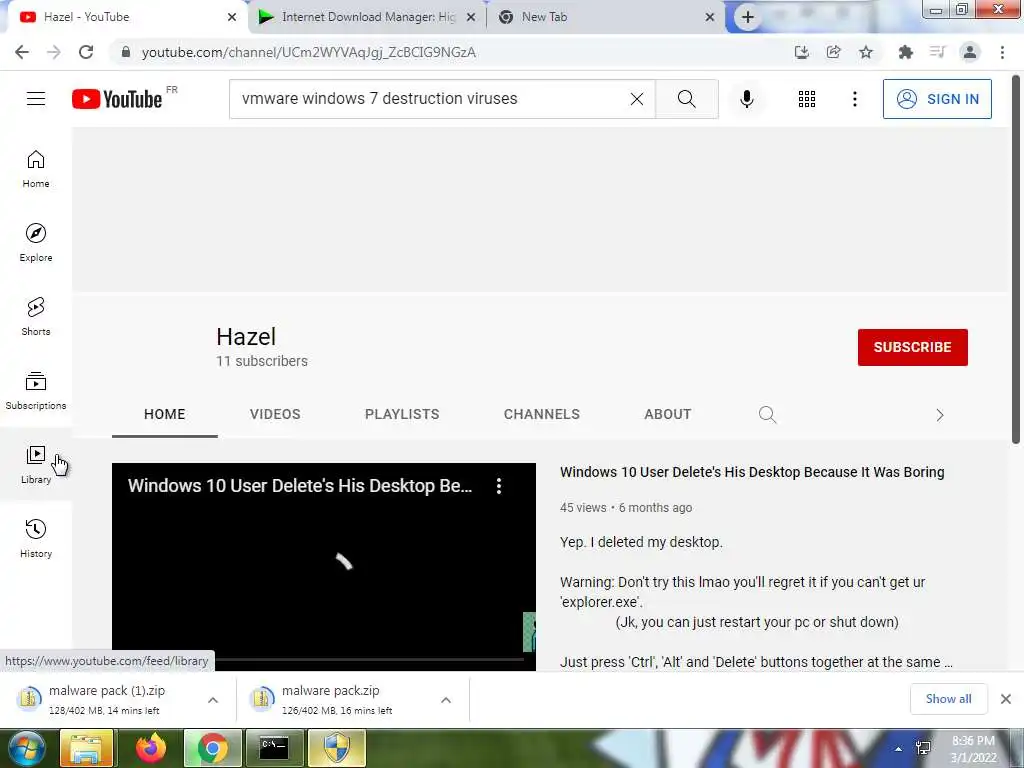The width and height of the screenshot is (1024, 768).
Task: Expand malware pack.zip download options
Action: coord(446,700)
